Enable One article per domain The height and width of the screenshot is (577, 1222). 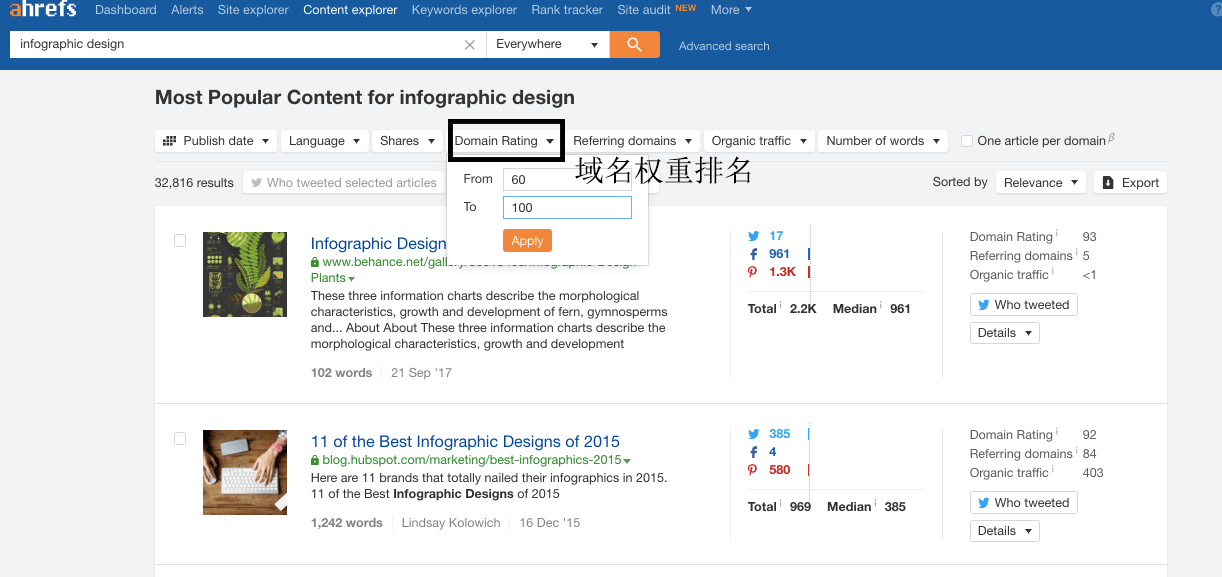pos(967,141)
